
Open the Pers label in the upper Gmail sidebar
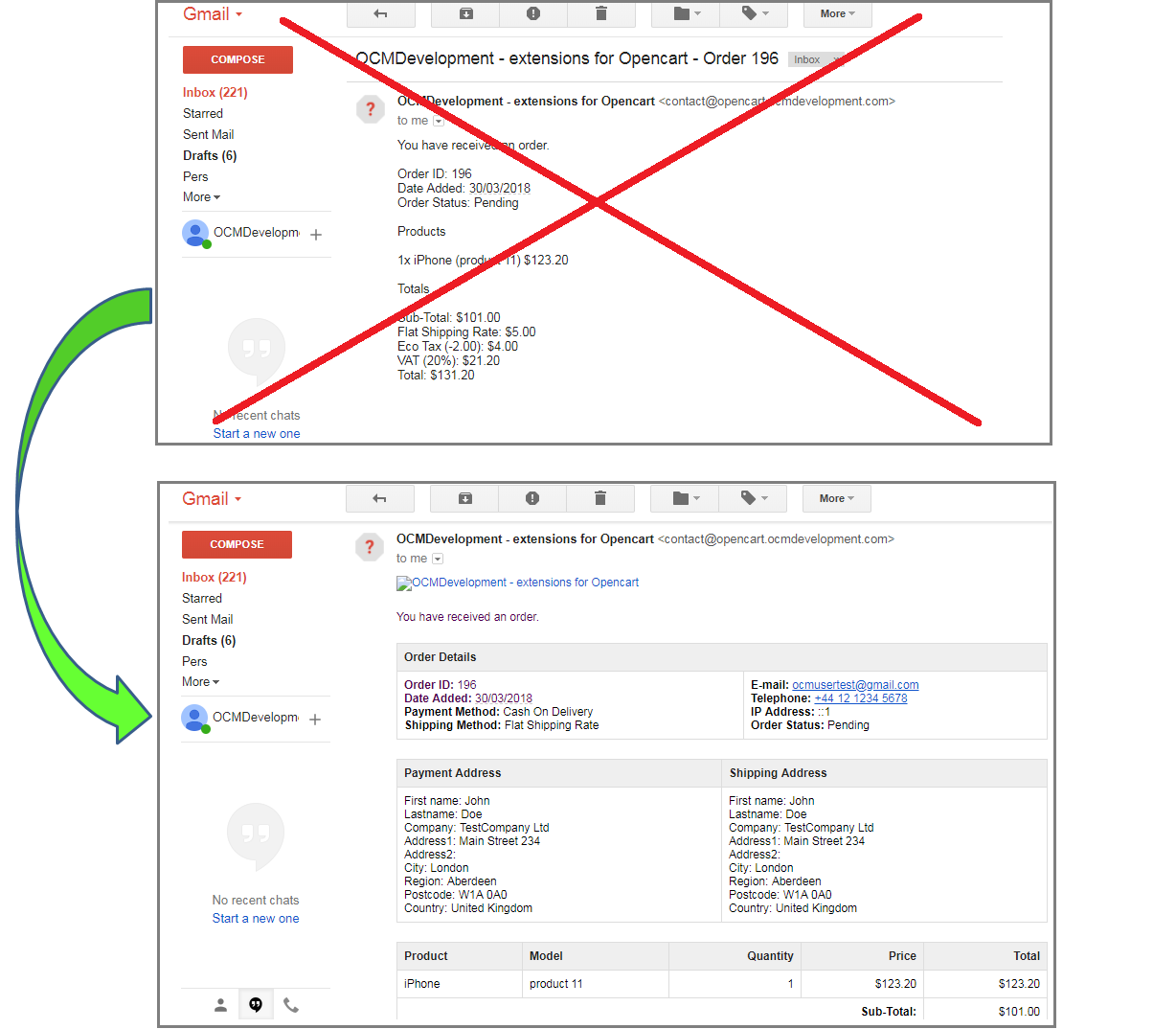pyautogui.click(x=195, y=177)
